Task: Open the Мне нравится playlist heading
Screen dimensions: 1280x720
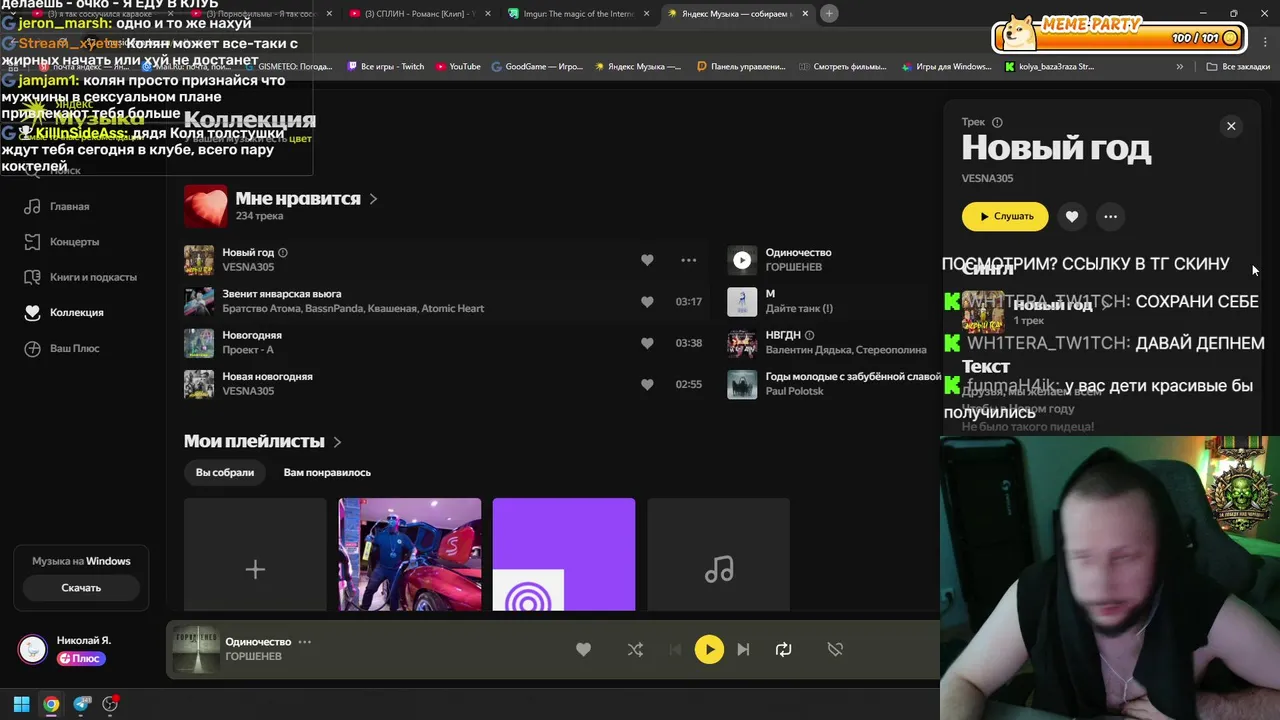Action: point(298,198)
